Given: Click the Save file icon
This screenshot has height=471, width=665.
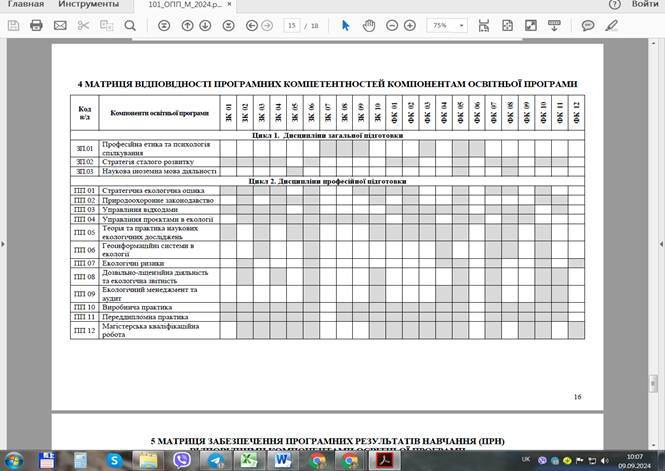Looking at the screenshot, I should [x=12, y=25].
